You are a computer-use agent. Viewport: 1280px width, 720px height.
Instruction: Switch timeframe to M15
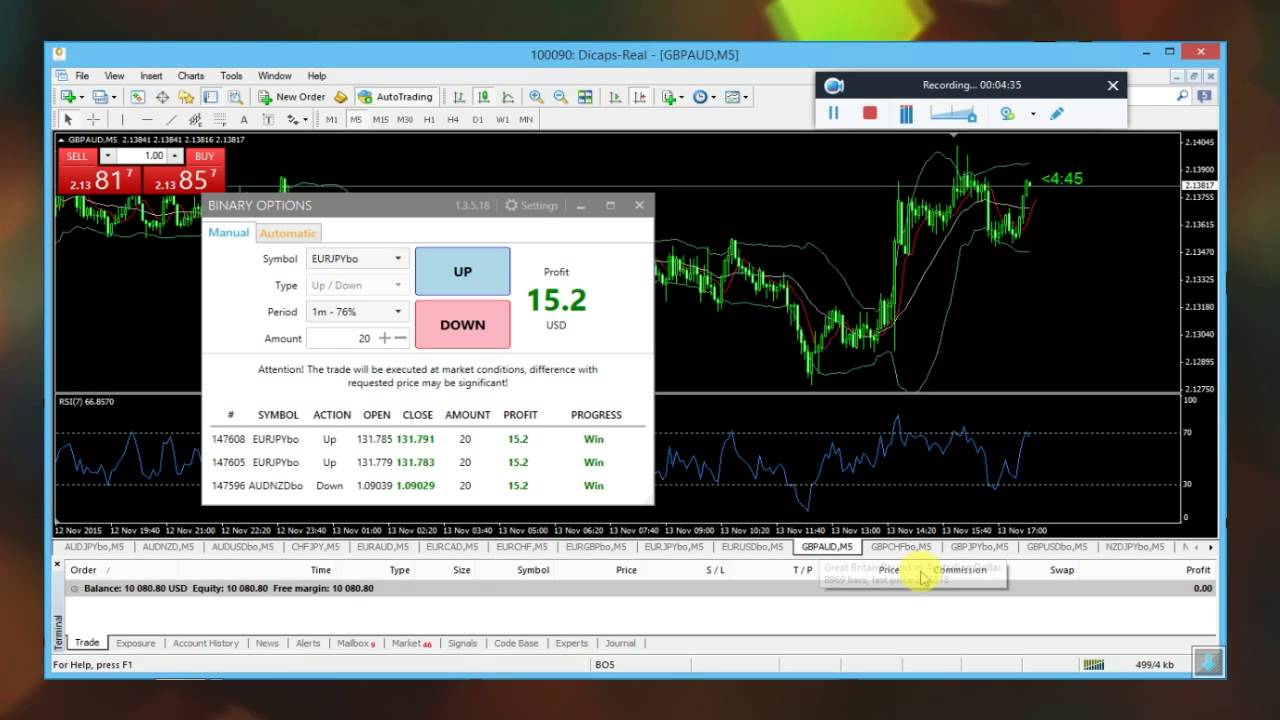(x=380, y=119)
